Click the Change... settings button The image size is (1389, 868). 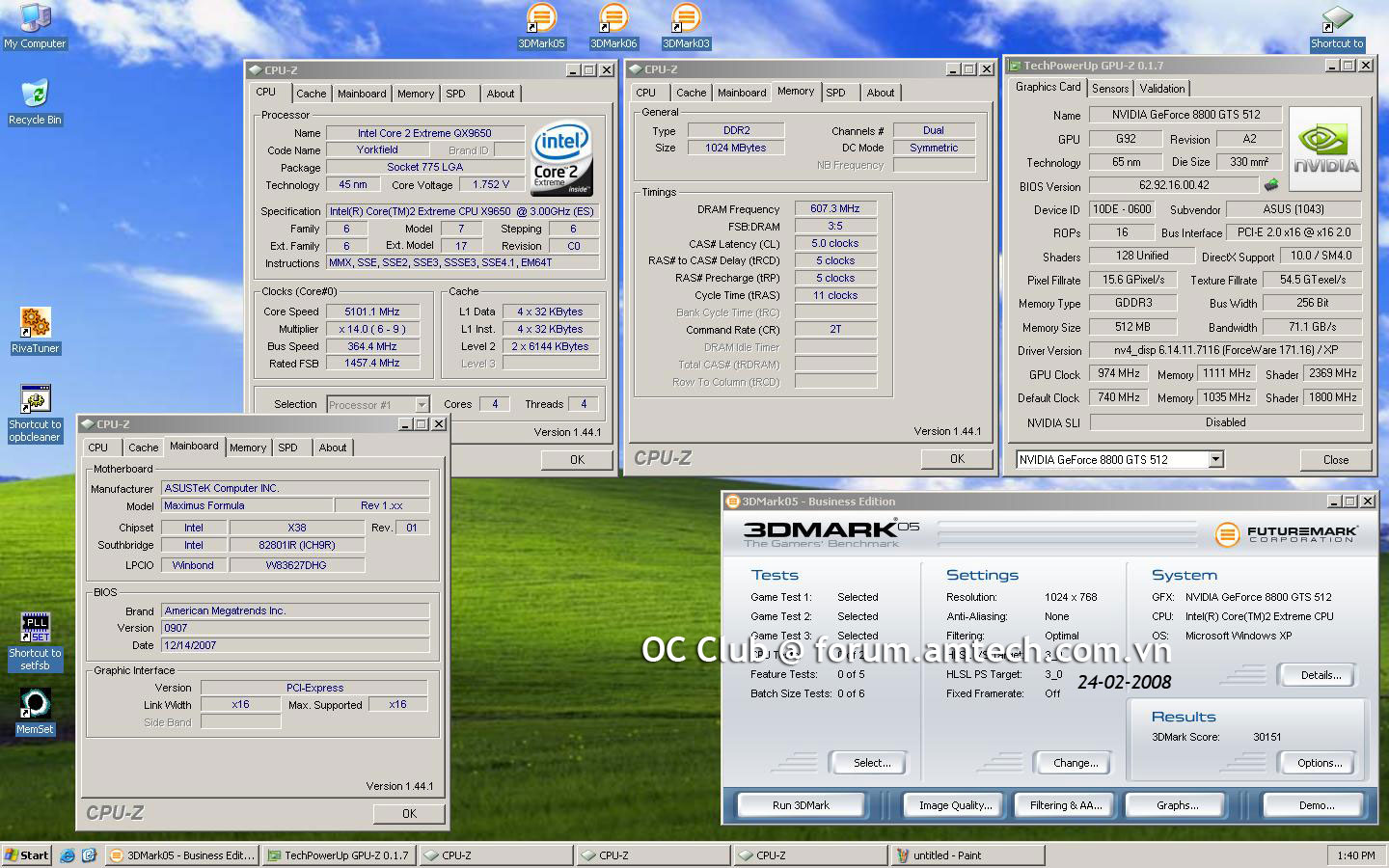point(1076,763)
